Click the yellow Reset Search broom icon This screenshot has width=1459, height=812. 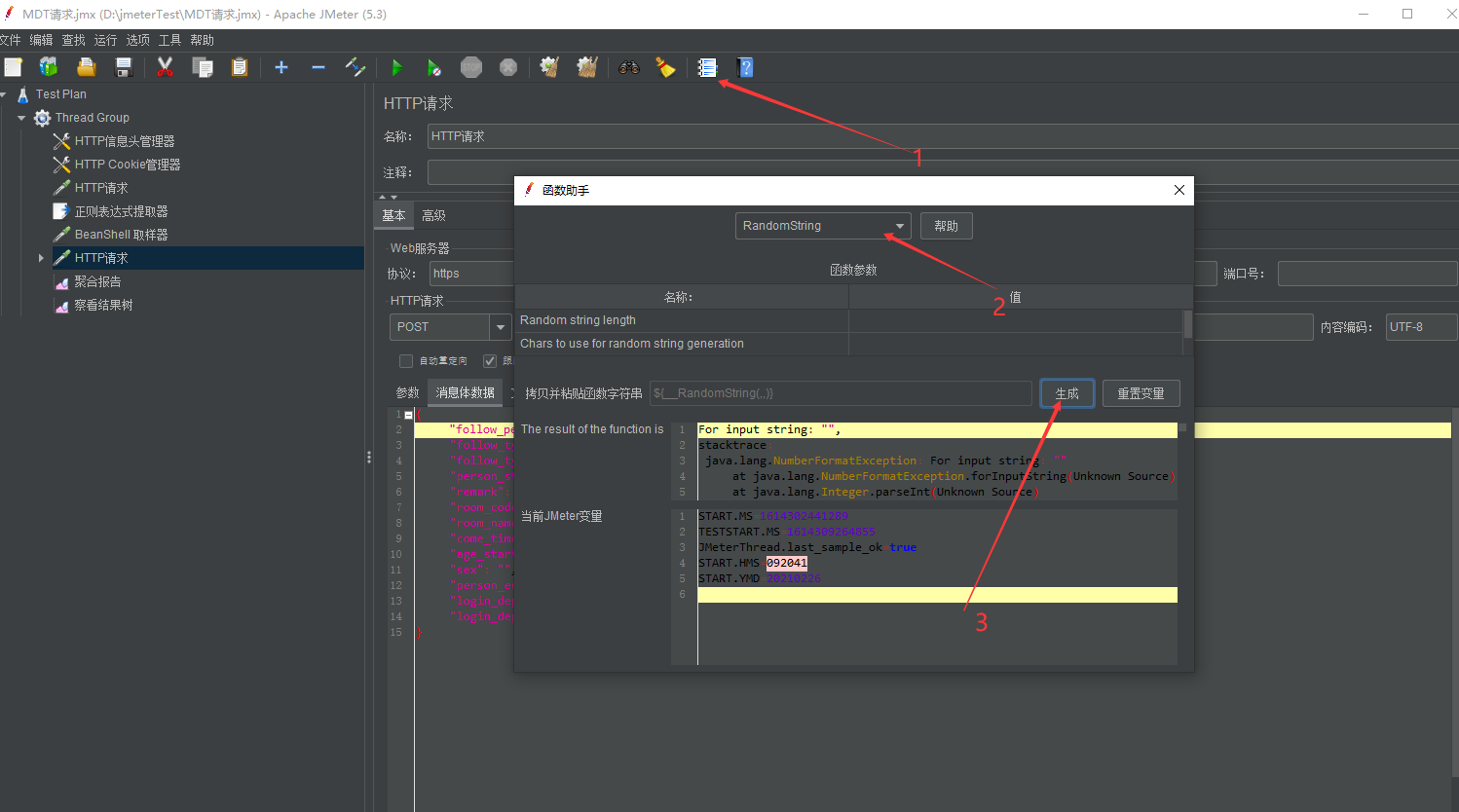tap(666, 67)
